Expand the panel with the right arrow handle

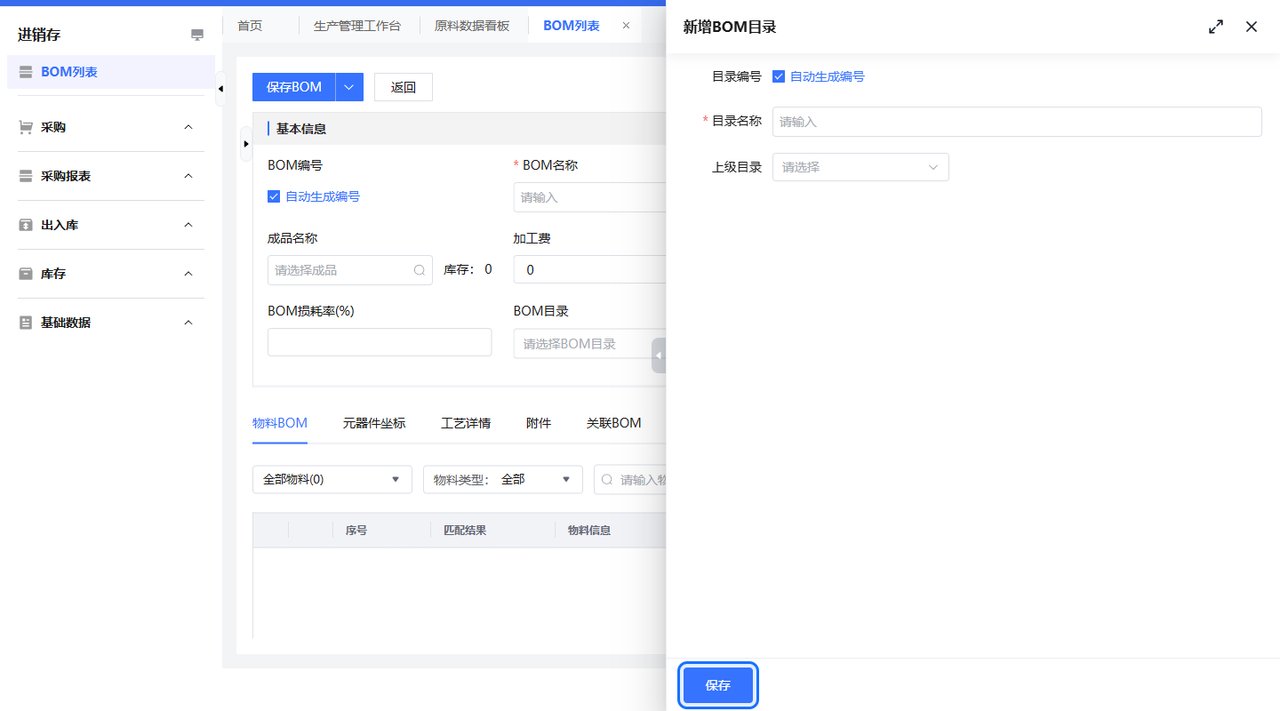point(246,144)
